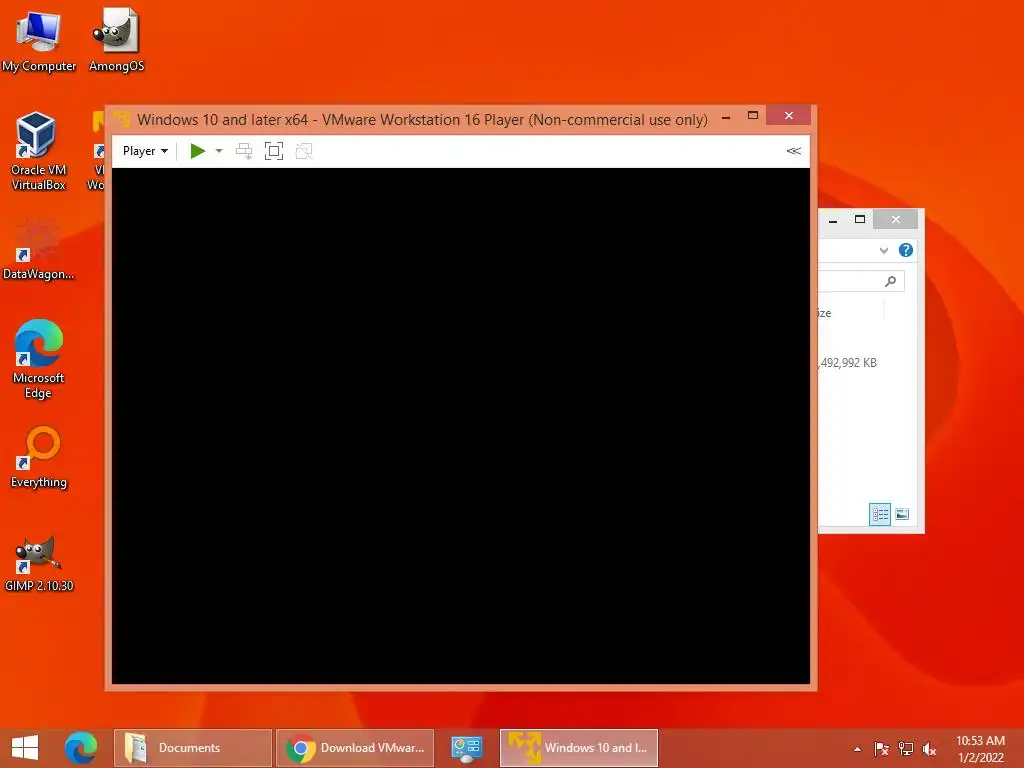Open the clock showing 10:53 AM
Image resolution: width=1024 pixels, height=768 pixels.
pyautogui.click(x=980, y=749)
